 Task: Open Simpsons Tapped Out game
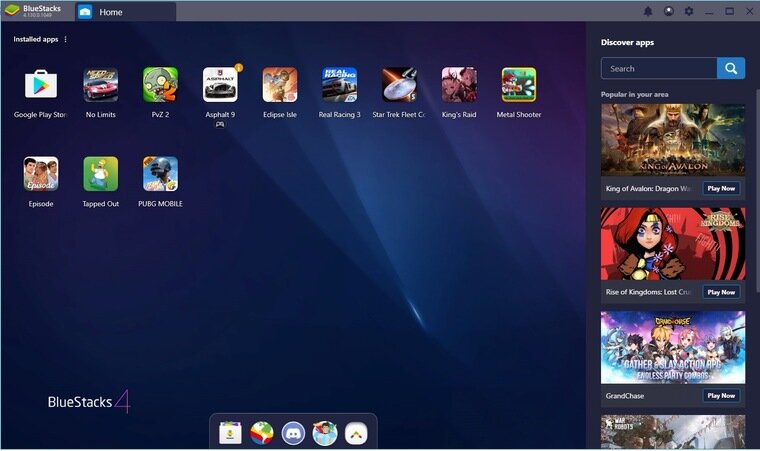[100, 174]
